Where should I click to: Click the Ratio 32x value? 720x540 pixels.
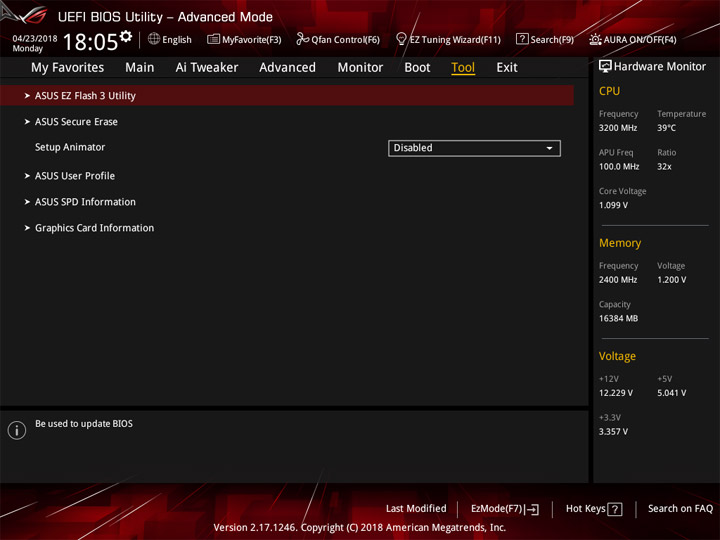(x=664, y=167)
